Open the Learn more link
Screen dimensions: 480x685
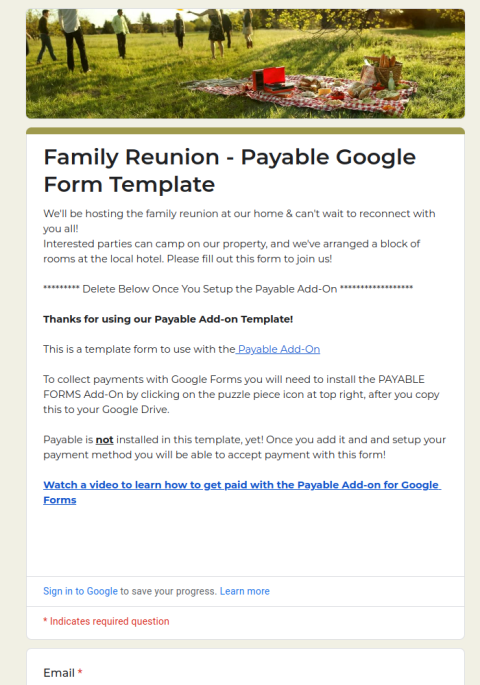245,591
